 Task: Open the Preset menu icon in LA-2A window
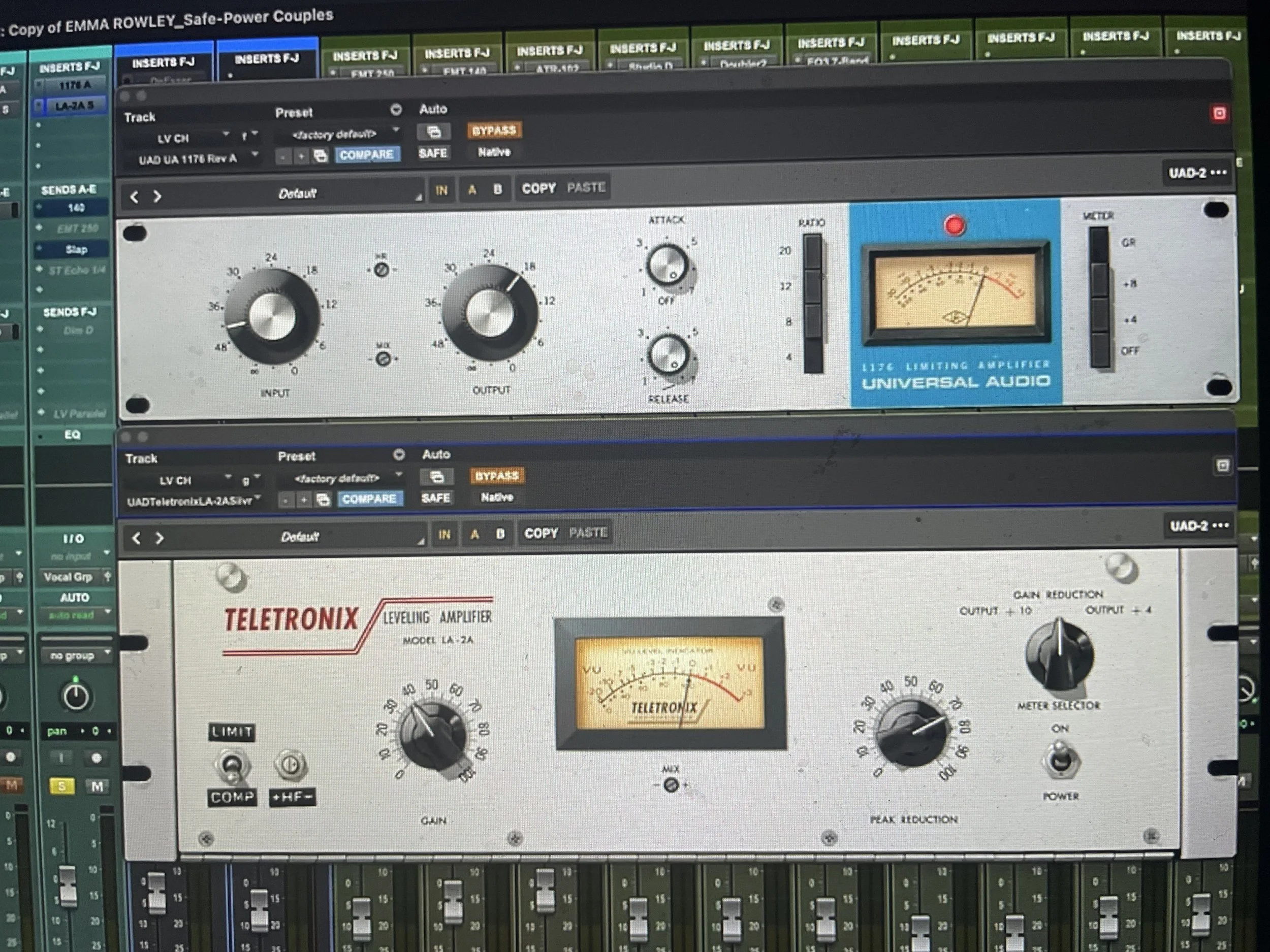tap(399, 455)
